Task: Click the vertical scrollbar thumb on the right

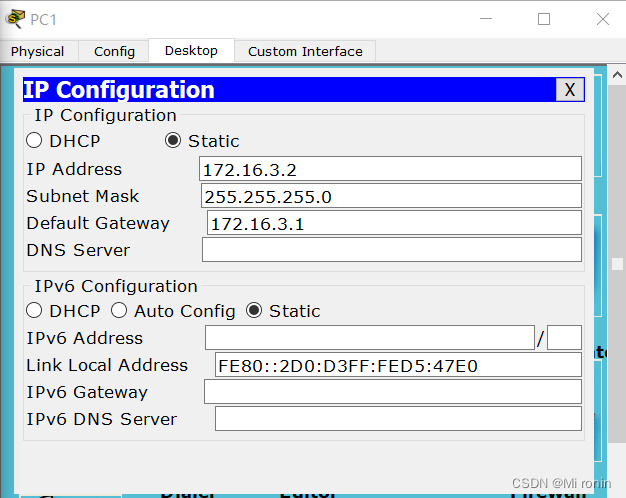Action: pyautogui.click(x=617, y=264)
